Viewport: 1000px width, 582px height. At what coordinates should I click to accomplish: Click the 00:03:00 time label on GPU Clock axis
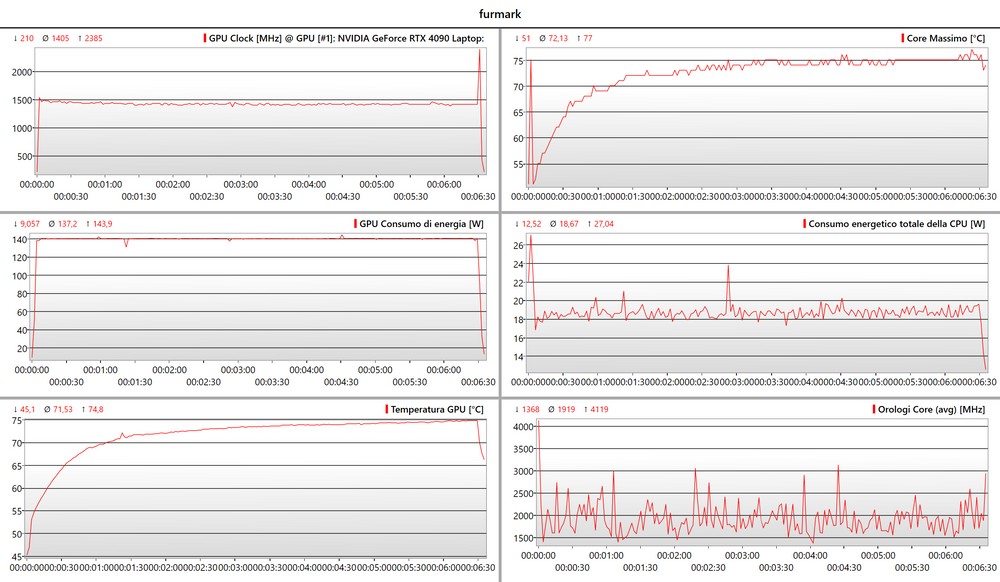click(x=240, y=184)
